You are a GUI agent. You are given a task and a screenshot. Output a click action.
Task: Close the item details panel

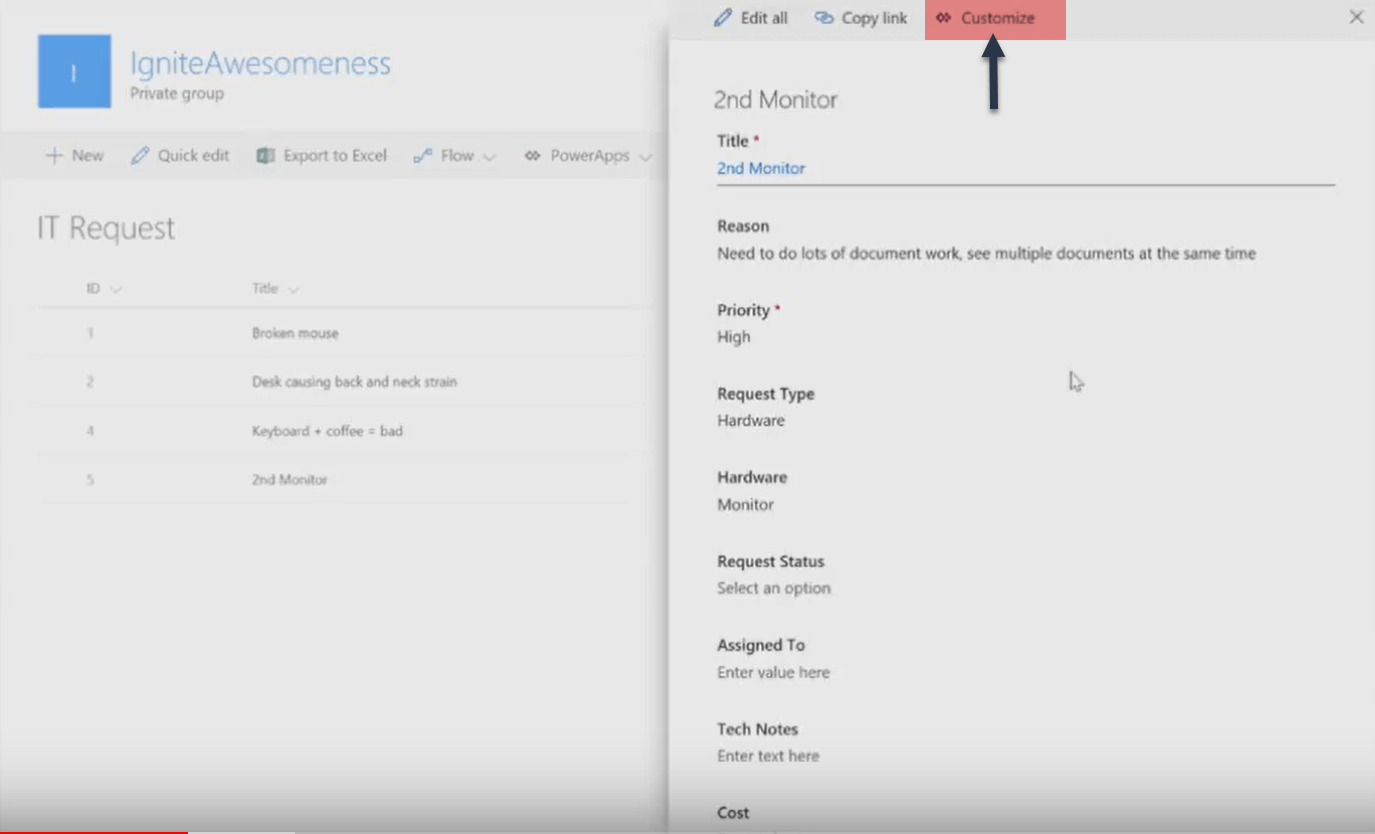(x=1356, y=17)
